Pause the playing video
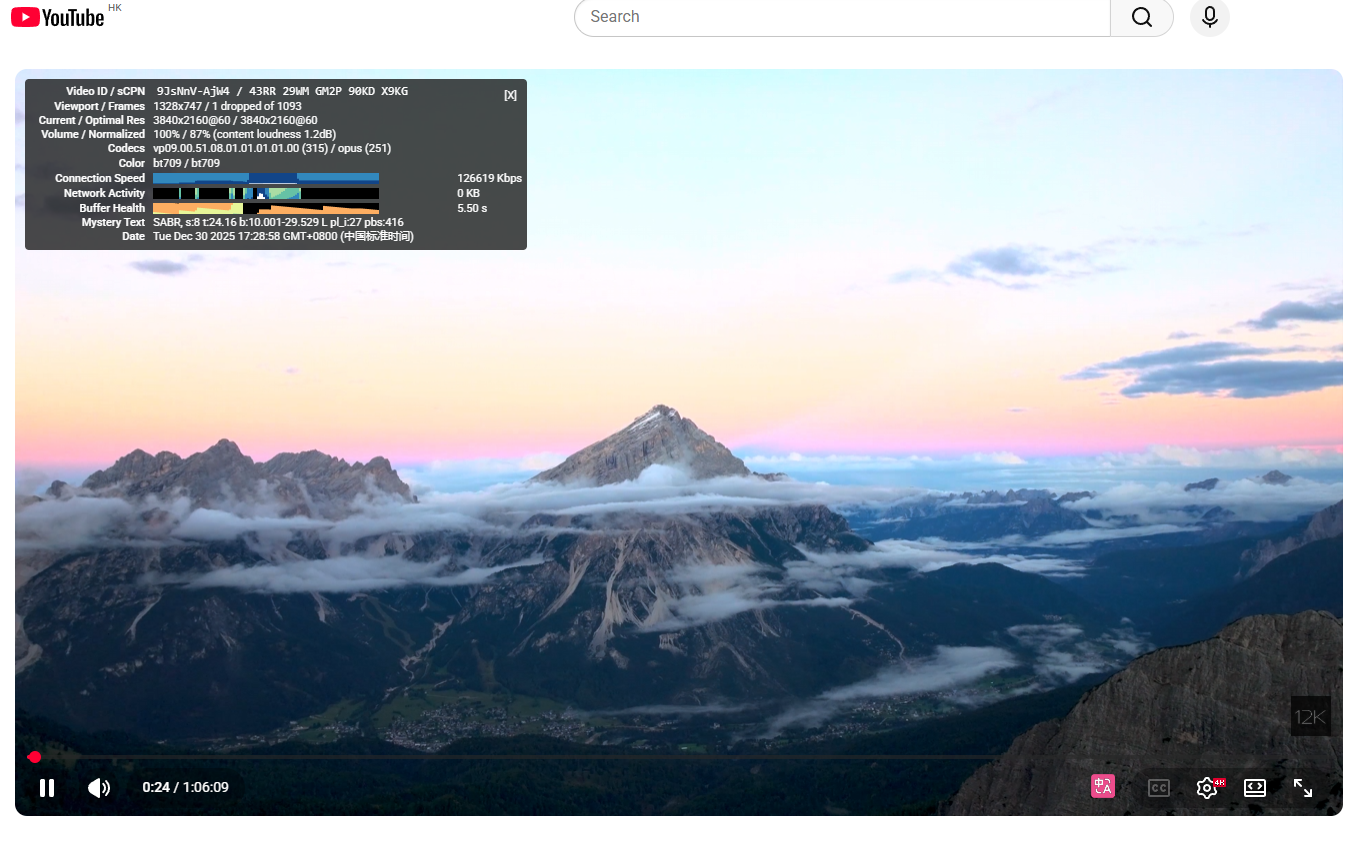 (47, 788)
